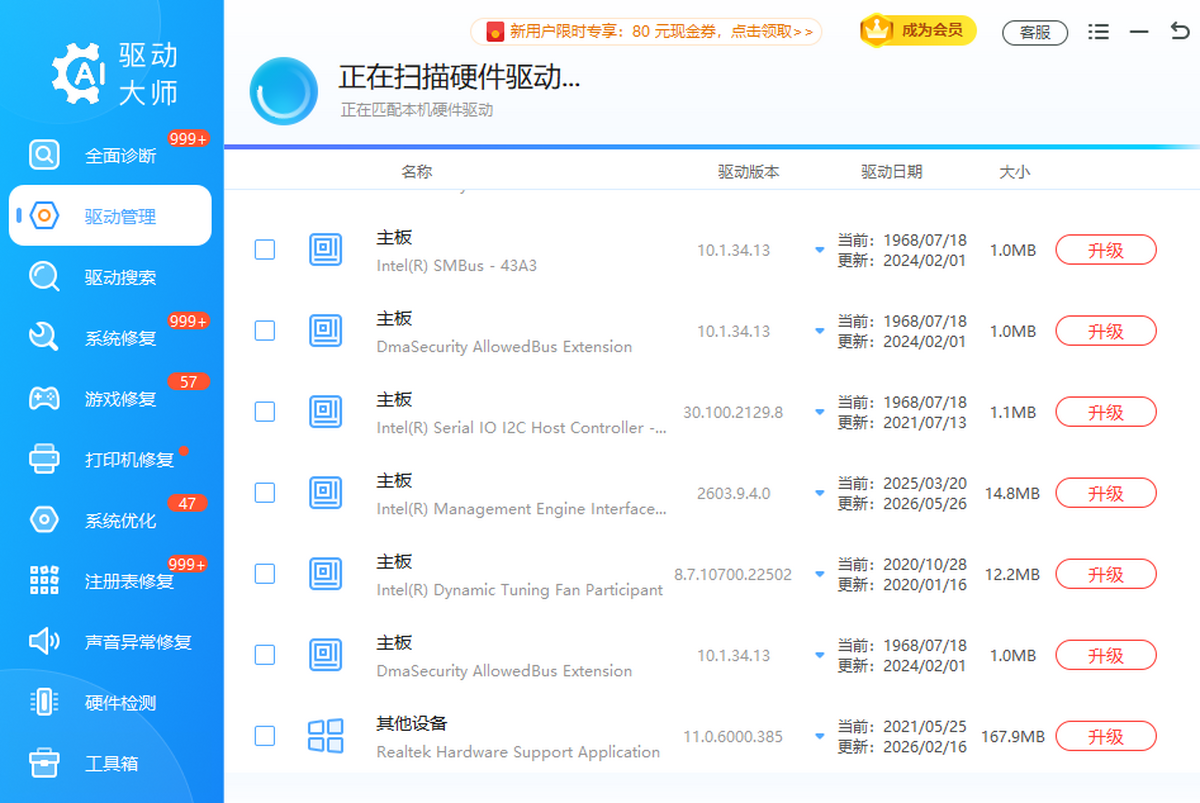Click the motherboard icon for Serial IO I2C Host Controller
The image size is (1200, 803).
325,412
